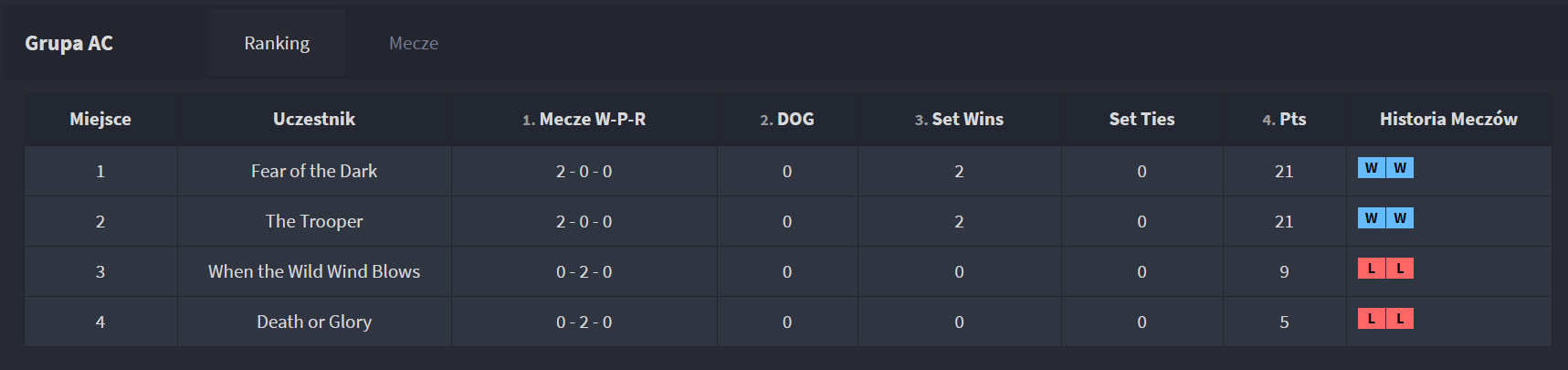Viewport: 1568px width, 370px height.
Task: Click the Pts column header
Action: (1284, 119)
